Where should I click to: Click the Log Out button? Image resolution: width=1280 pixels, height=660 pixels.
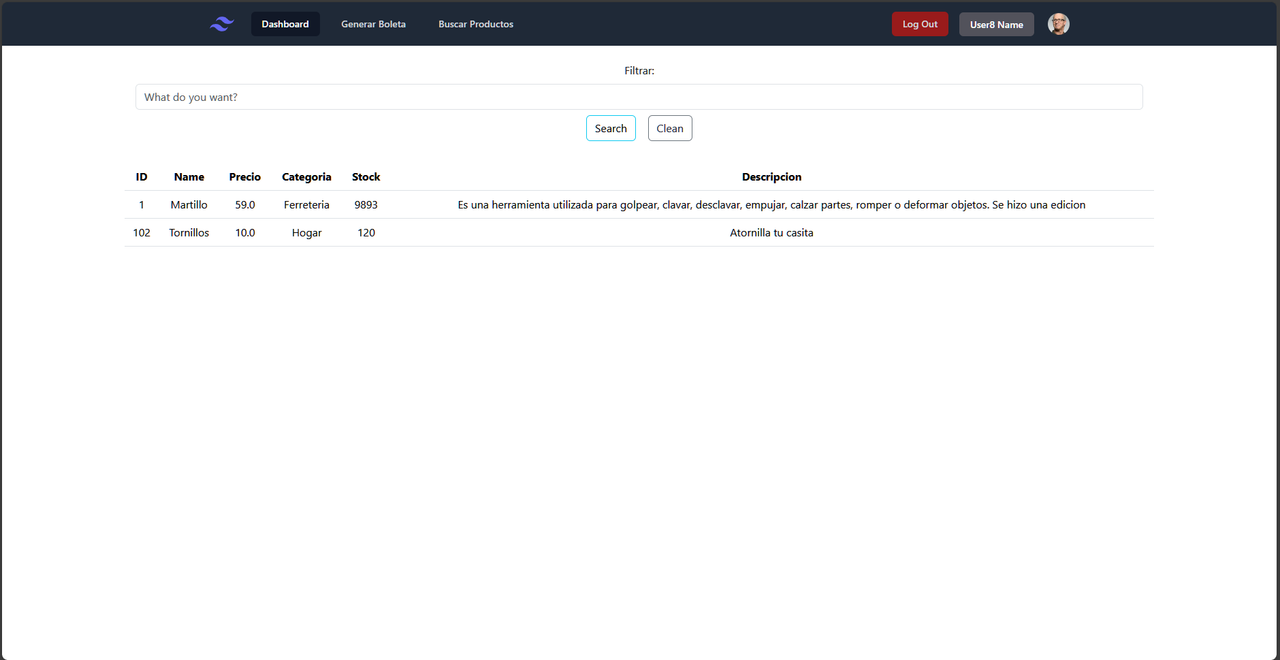[x=919, y=23]
